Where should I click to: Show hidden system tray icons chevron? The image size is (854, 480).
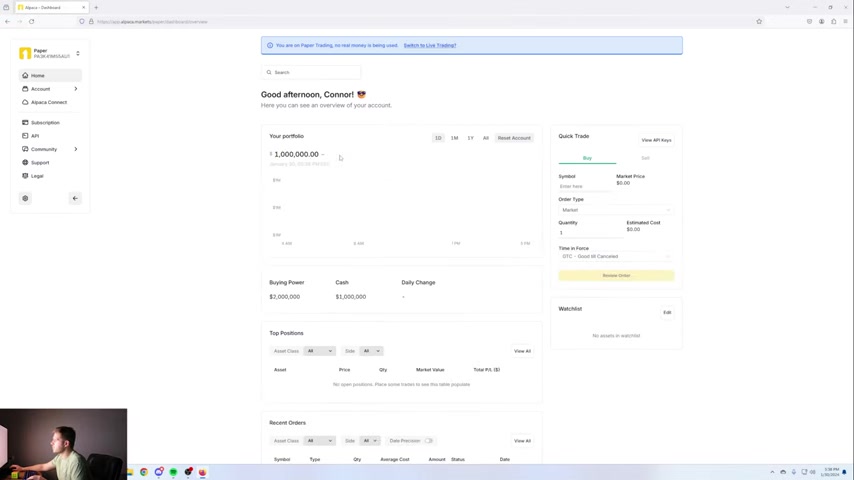click(772, 472)
